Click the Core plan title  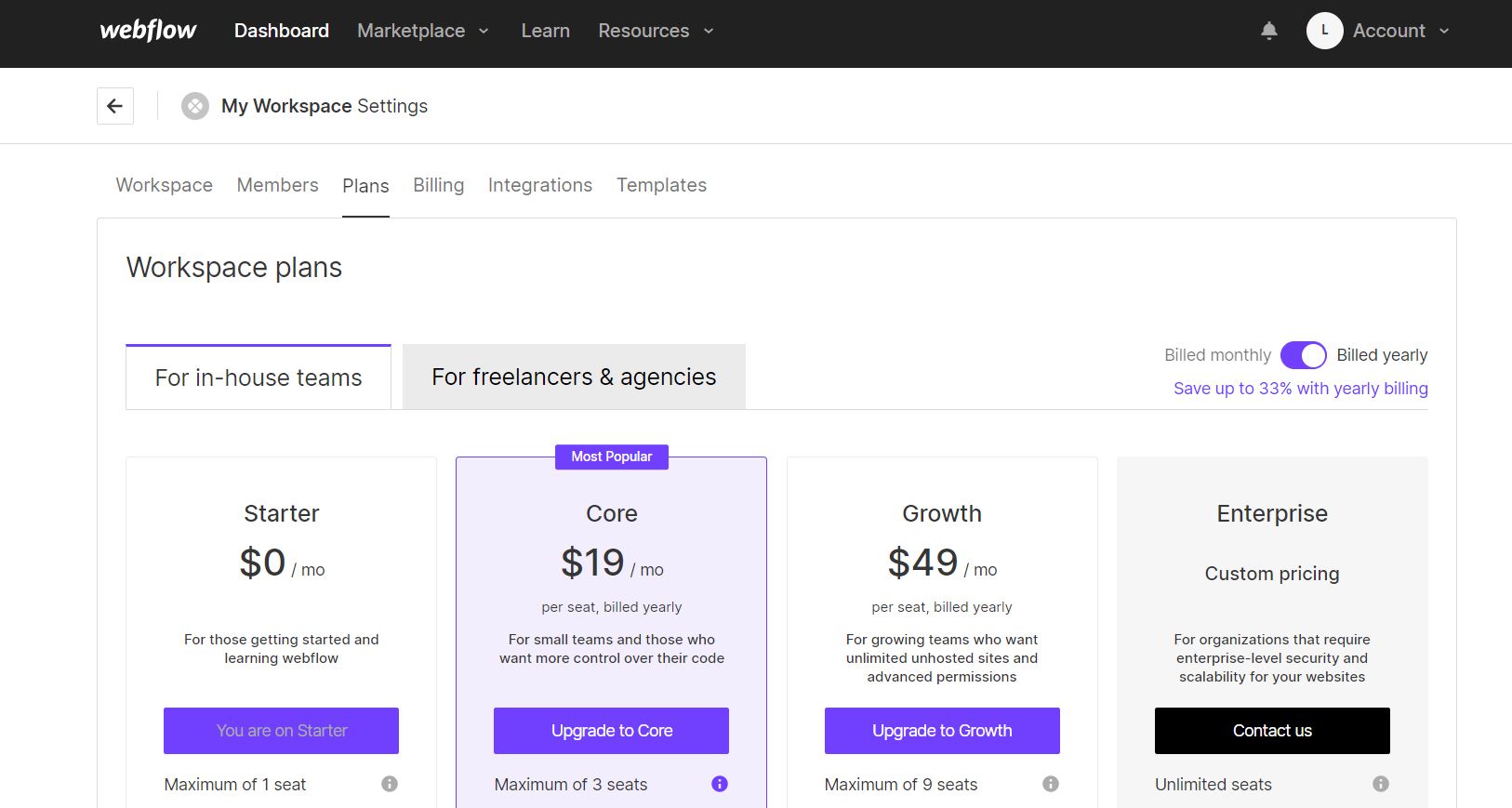pyautogui.click(x=612, y=513)
